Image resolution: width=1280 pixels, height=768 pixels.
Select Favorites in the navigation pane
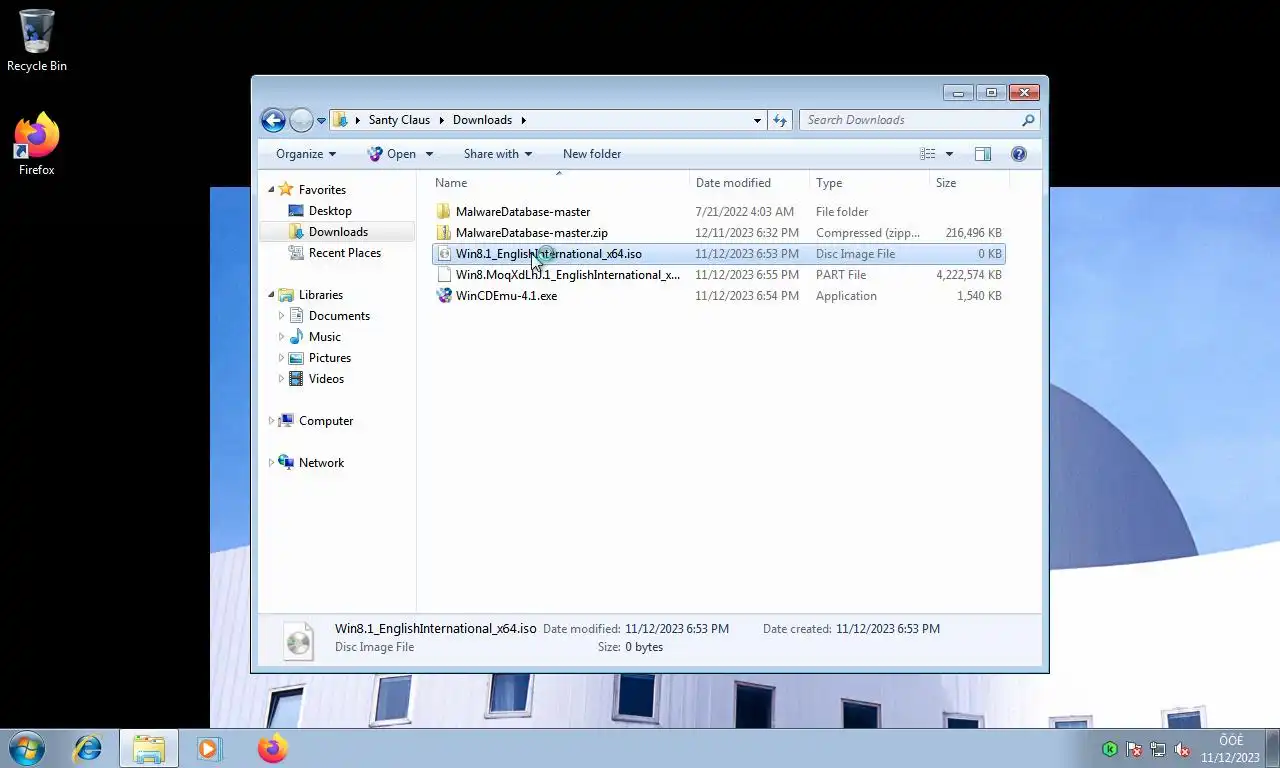pos(322,190)
